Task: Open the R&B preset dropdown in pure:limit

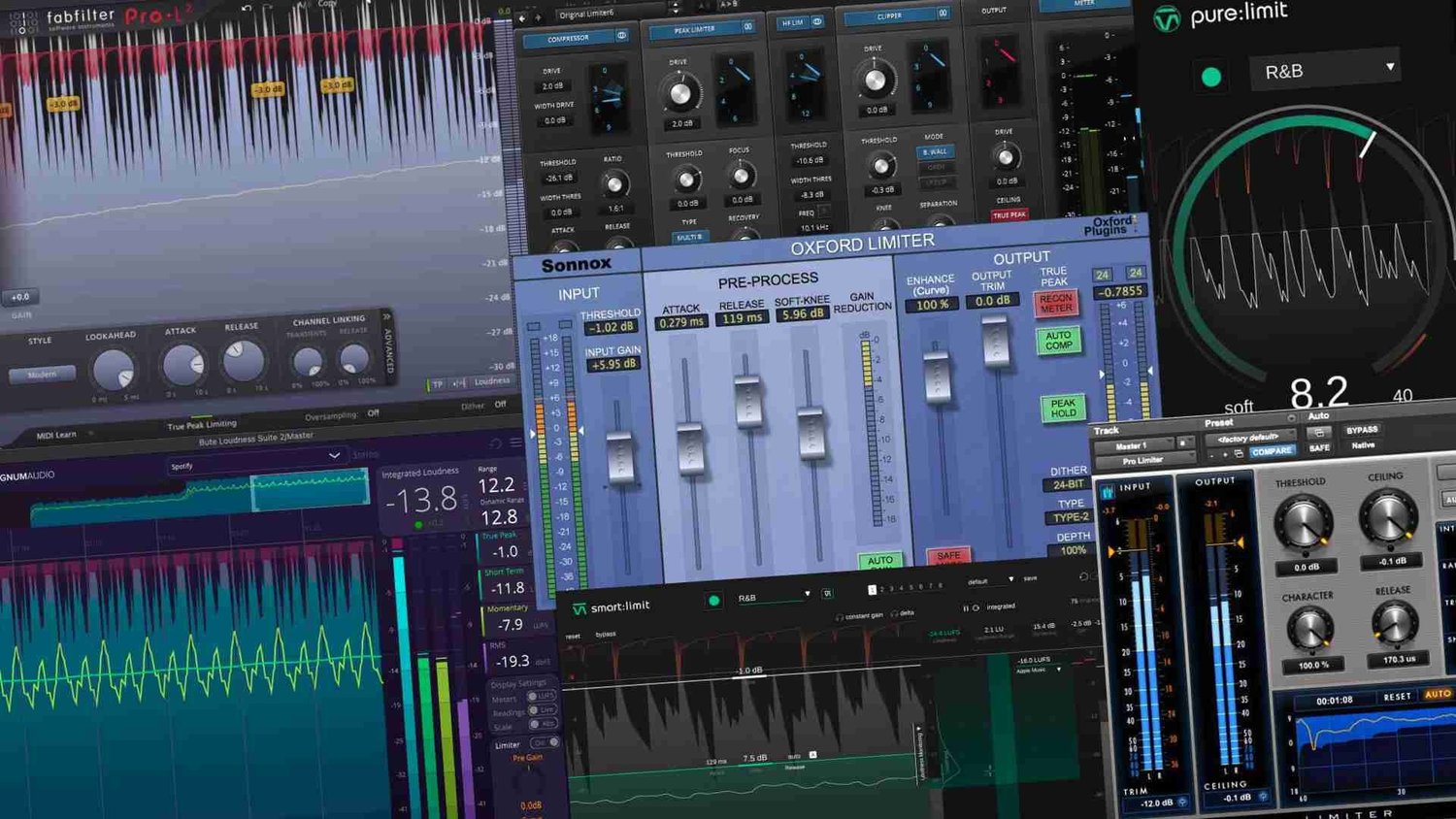Action: pyautogui.click(x=1323, y=68)
